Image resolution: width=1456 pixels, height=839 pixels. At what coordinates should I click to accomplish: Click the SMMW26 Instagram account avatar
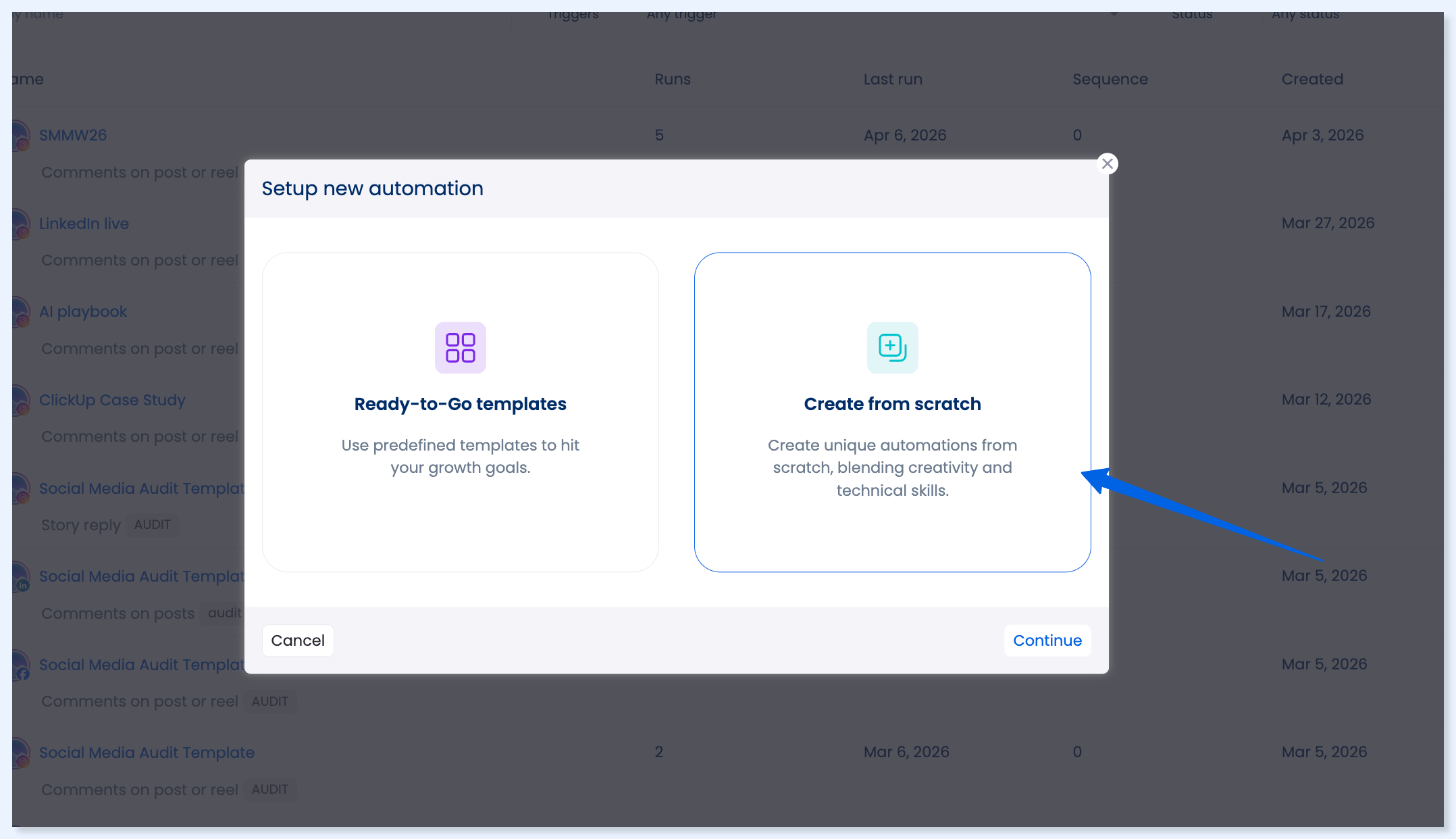(20, 135)
